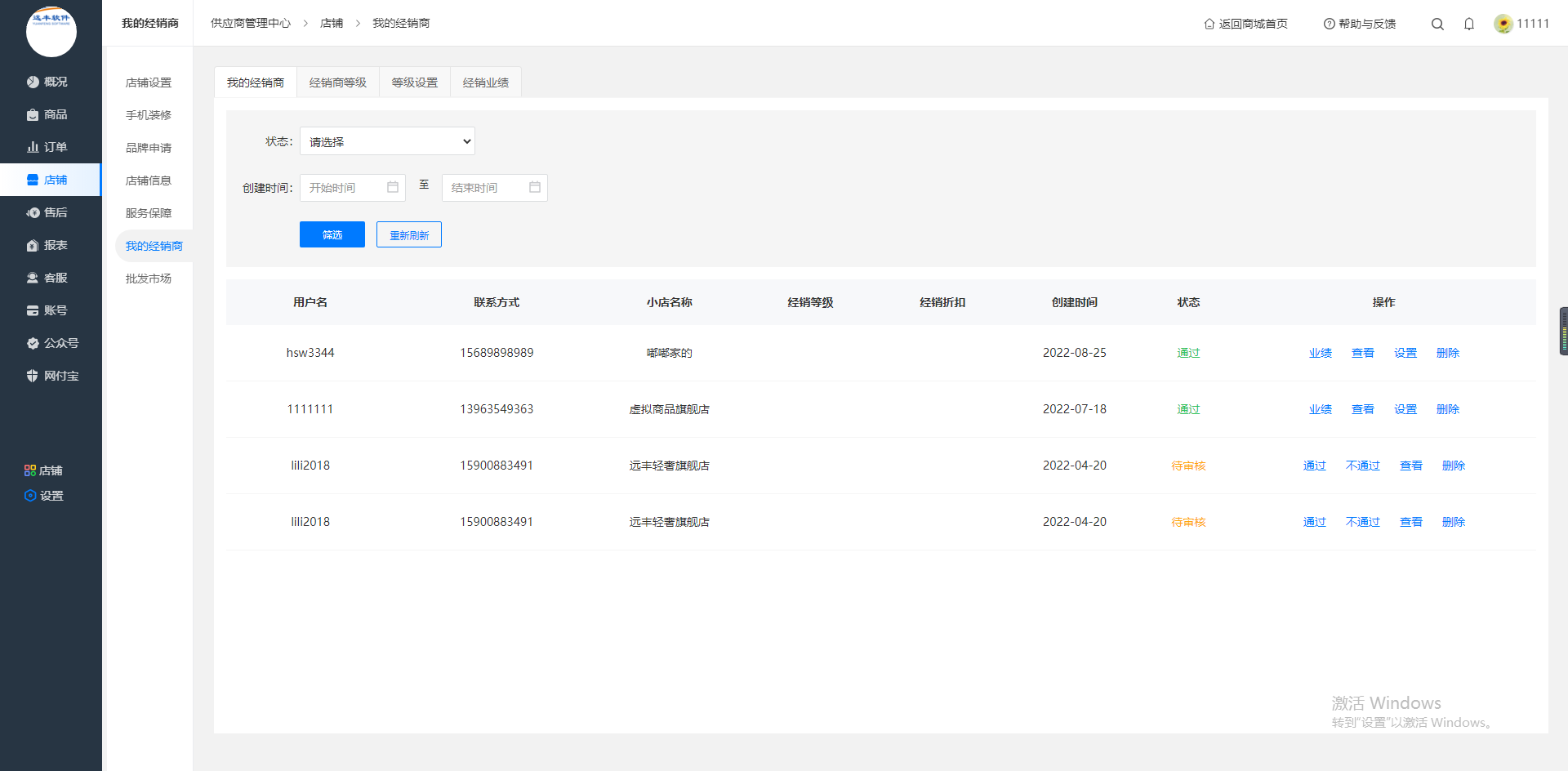Click the 小店名称 column header

[x=670, y=302]
